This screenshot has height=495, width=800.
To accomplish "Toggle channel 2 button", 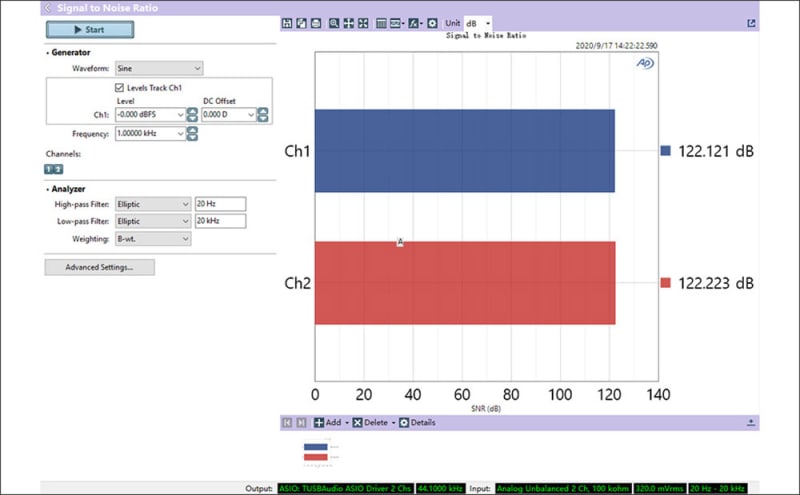I will (58, 169).
